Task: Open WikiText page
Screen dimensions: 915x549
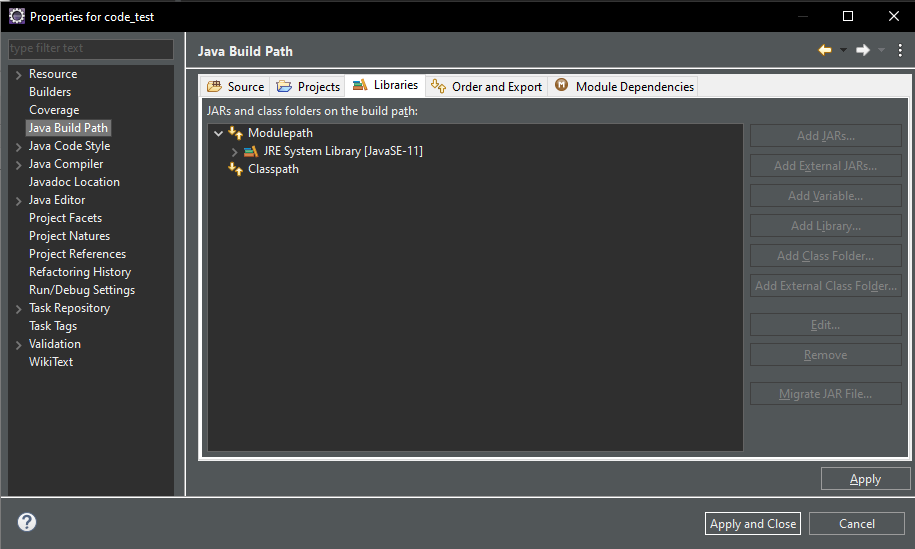Action: tap(51, 362)
